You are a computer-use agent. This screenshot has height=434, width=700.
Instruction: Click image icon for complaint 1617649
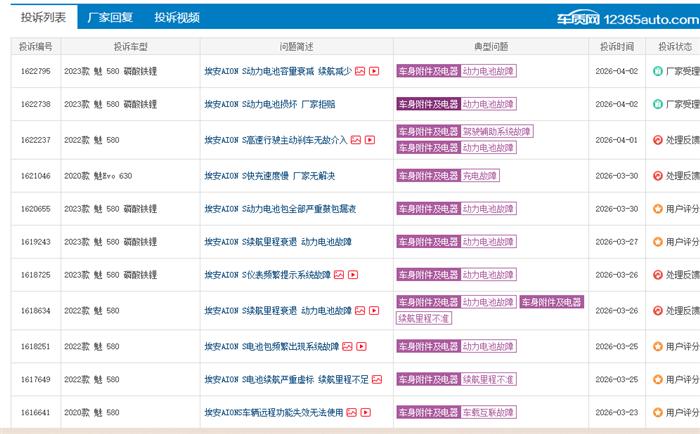click(x=378, y=379)
